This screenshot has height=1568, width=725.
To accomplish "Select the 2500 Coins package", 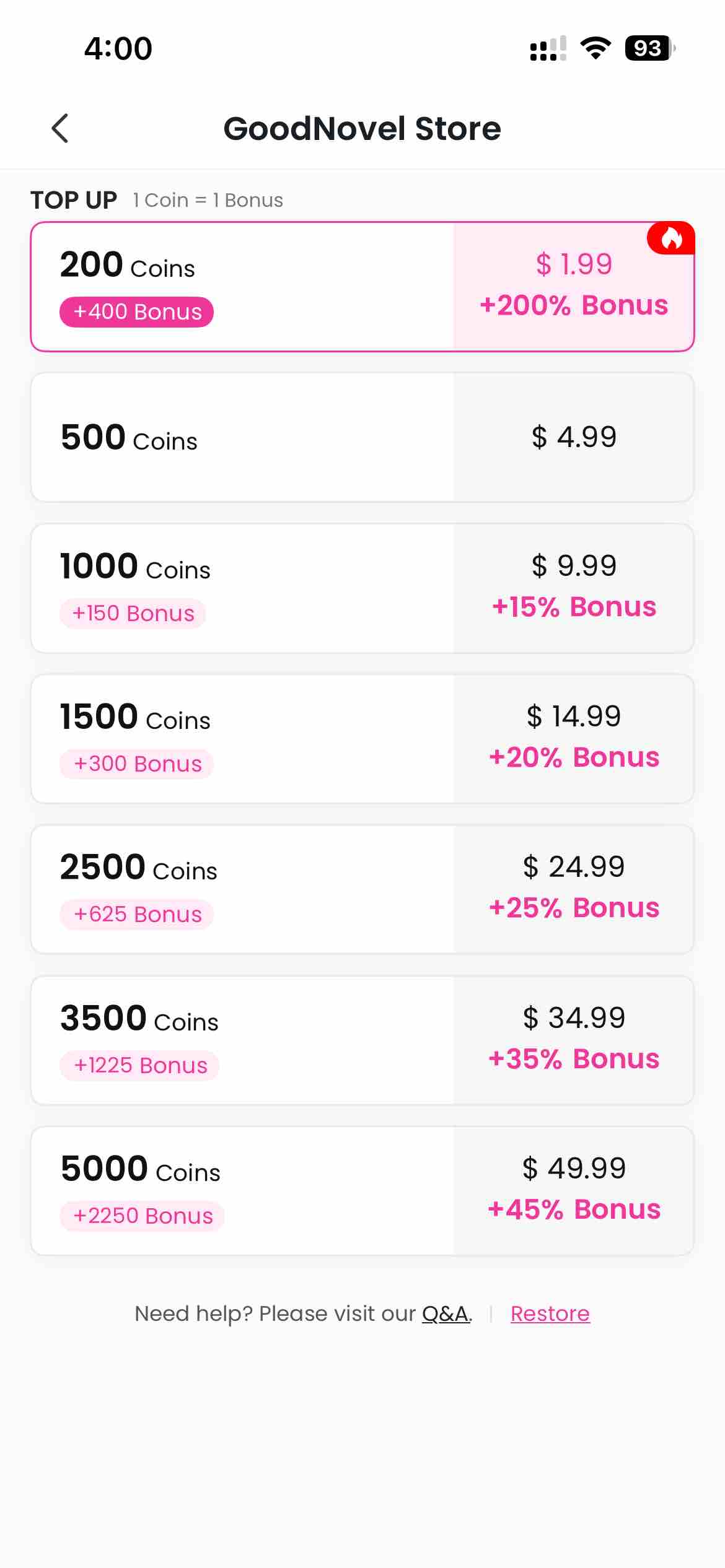I will (x=242, y=889).
